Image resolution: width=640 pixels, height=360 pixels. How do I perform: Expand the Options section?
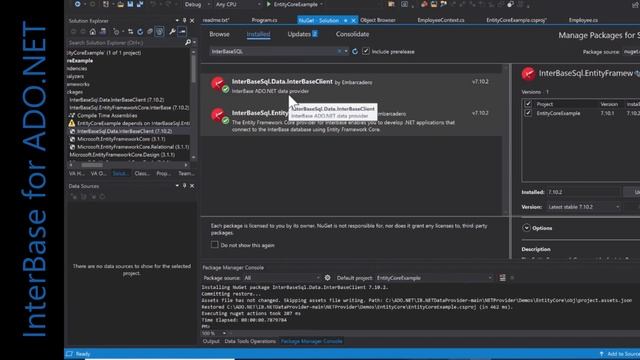coord(527,228)
